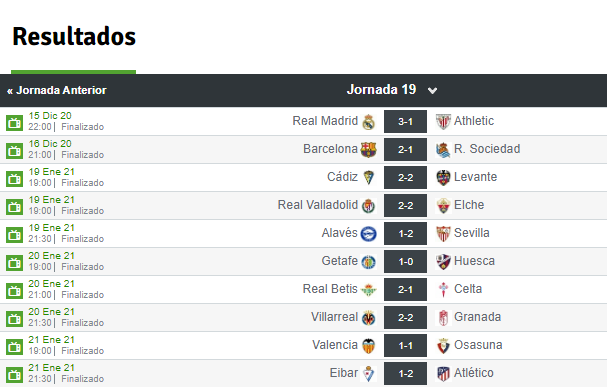Click the Sevilla club crest

click(x=443, y=233)
